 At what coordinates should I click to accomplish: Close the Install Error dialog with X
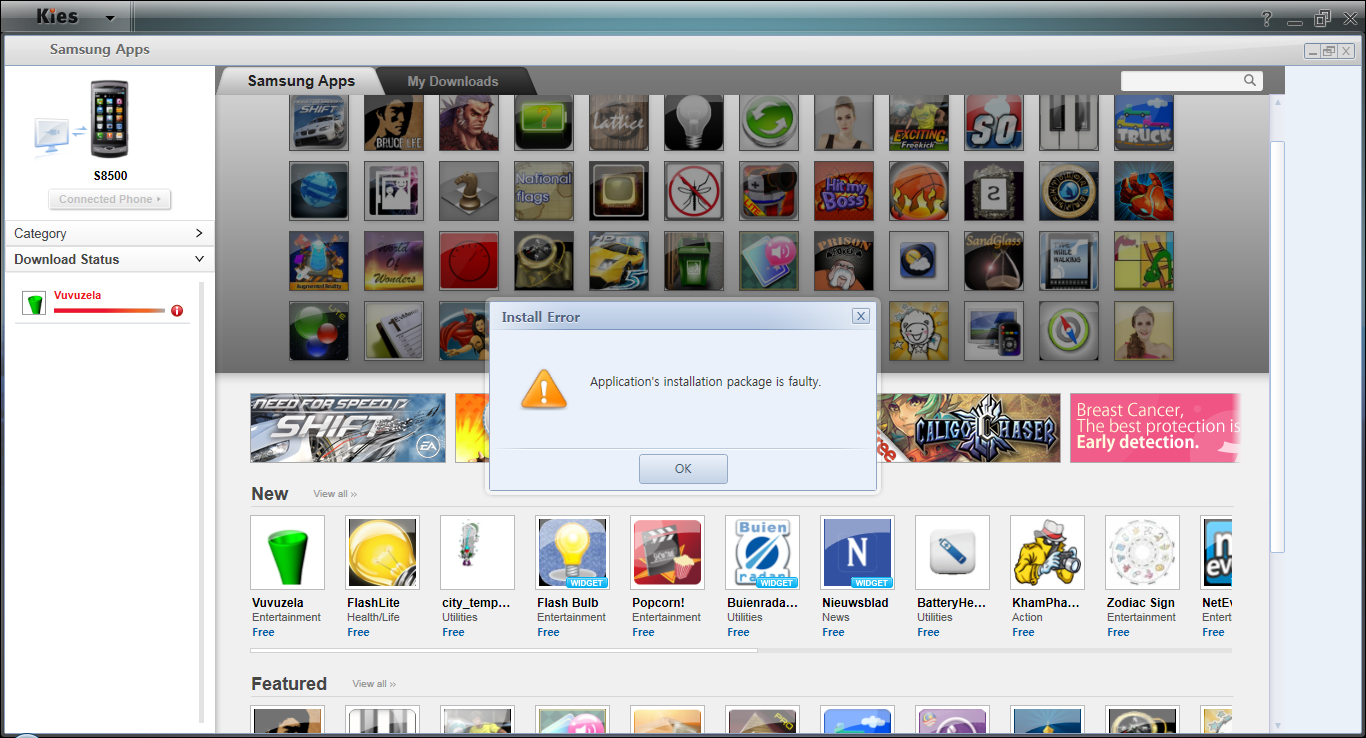pos(860,316)
